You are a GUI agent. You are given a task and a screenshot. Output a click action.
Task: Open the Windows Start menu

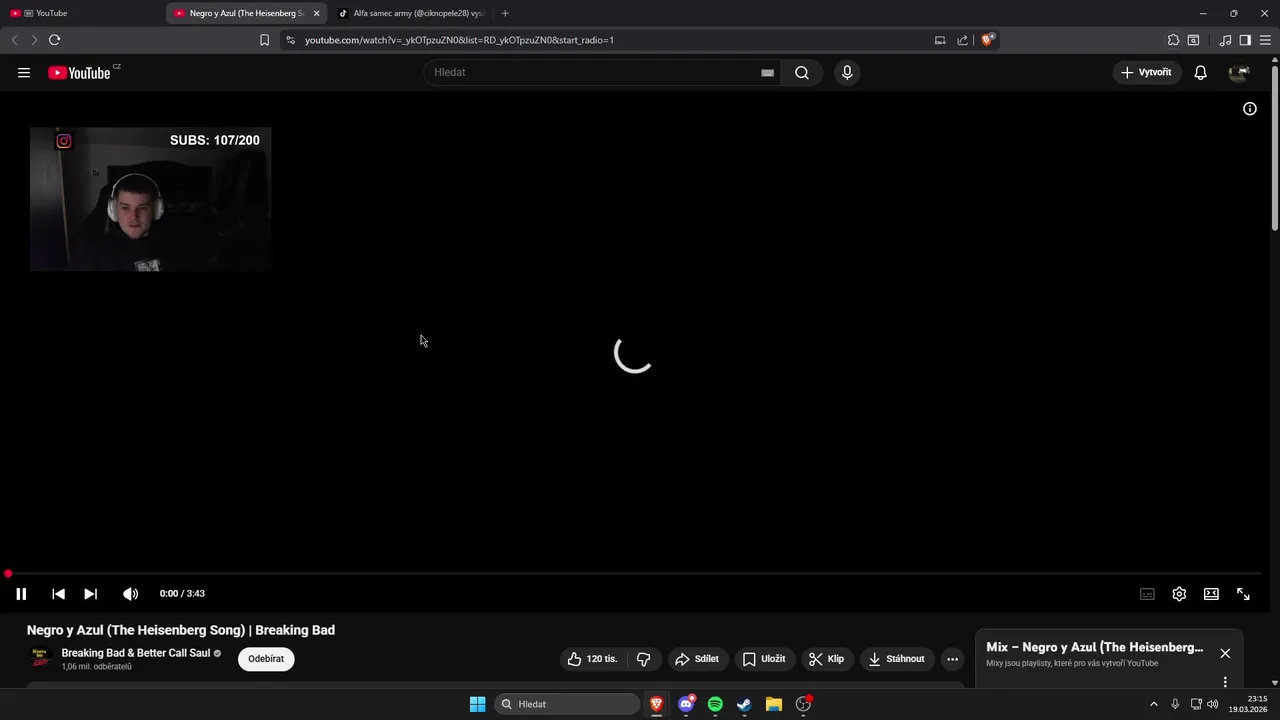coord(478,704)
